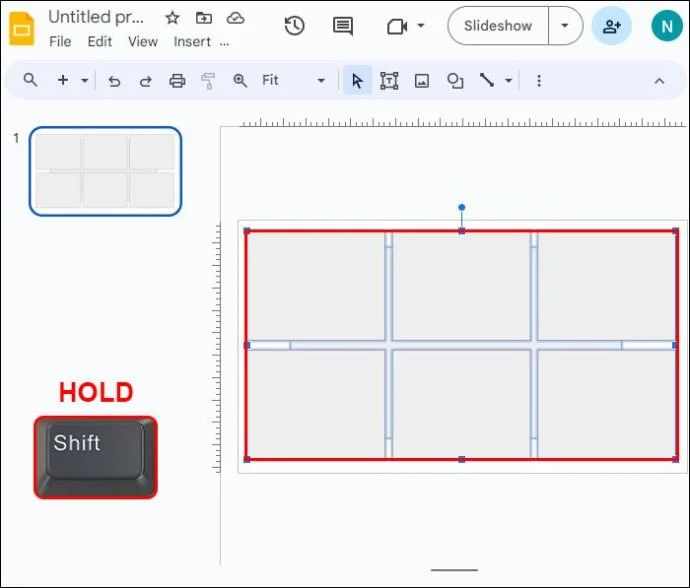Print the presentation

pos(177,81)
